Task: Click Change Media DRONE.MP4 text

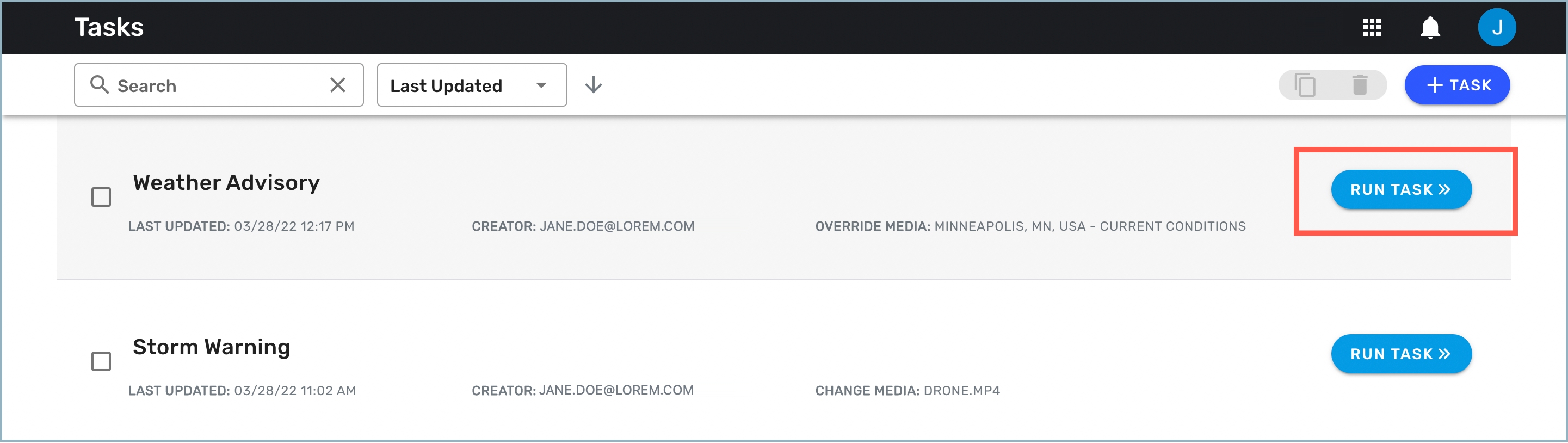Action: tap(908, 391)
